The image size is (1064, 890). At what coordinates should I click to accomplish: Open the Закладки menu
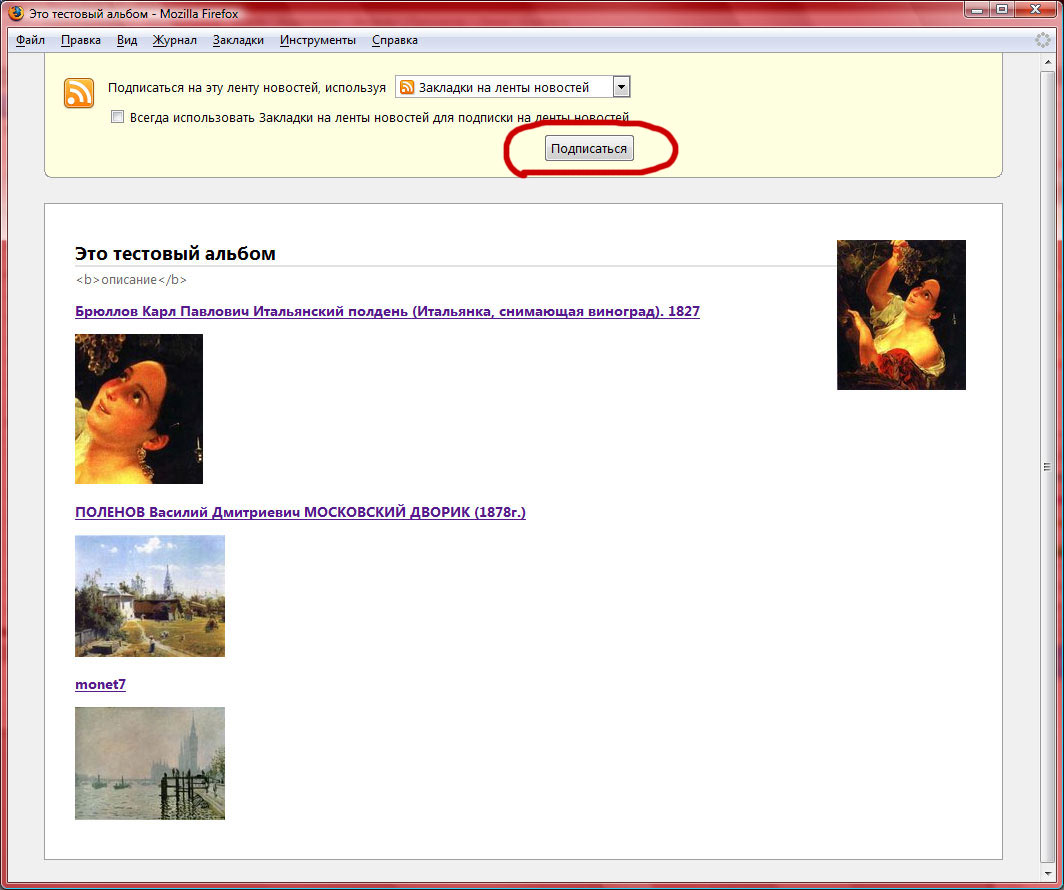[238, 40]
